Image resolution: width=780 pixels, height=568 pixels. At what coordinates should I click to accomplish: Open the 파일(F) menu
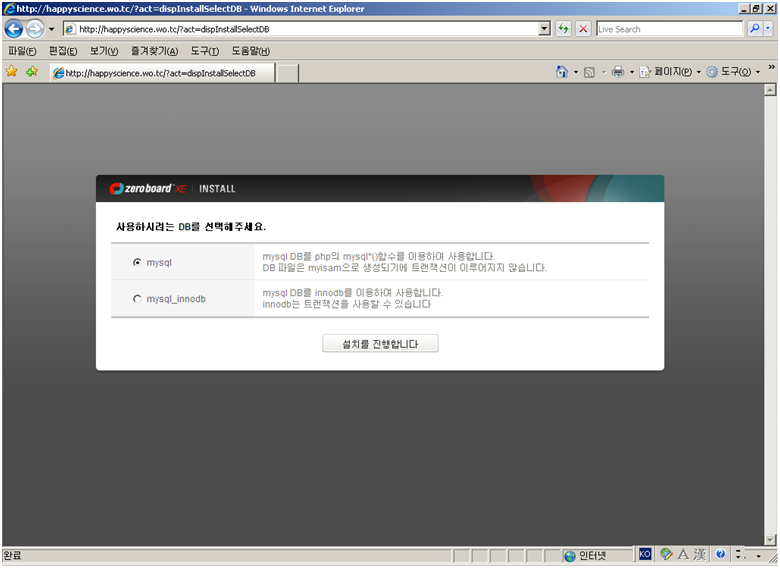coord(22,51)
